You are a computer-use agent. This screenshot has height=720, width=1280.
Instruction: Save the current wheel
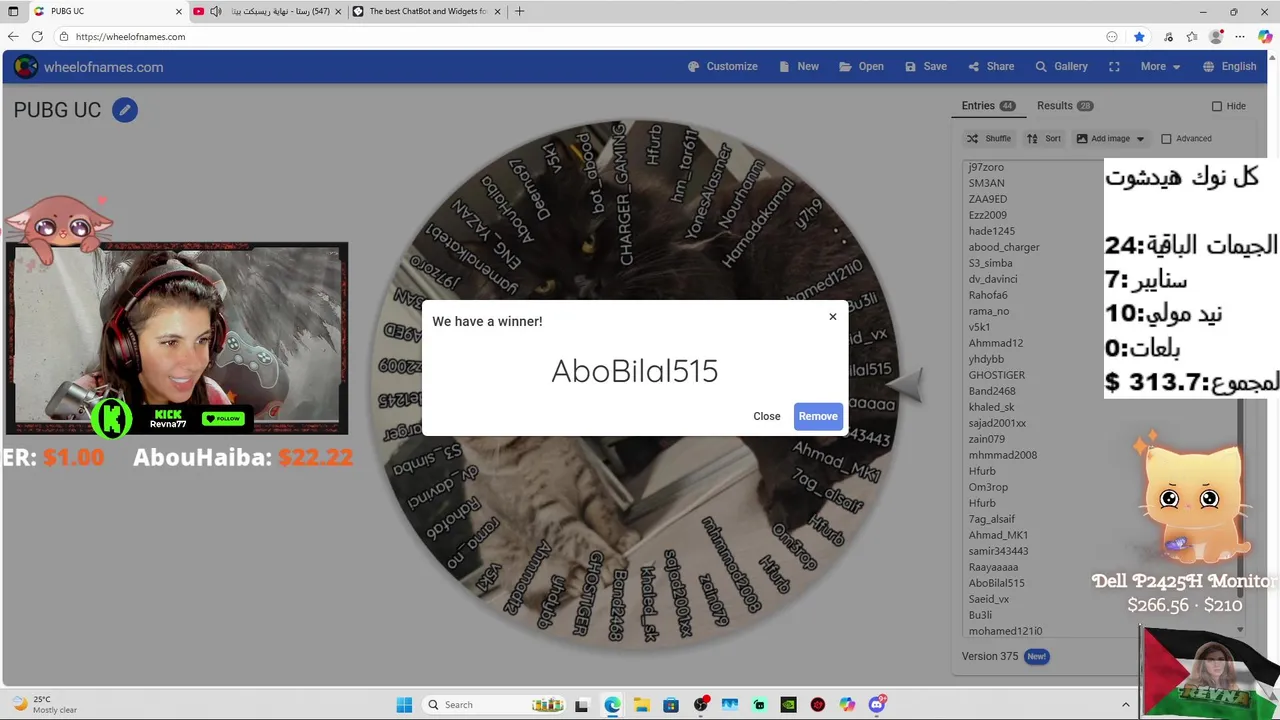[x=925, y=67]
